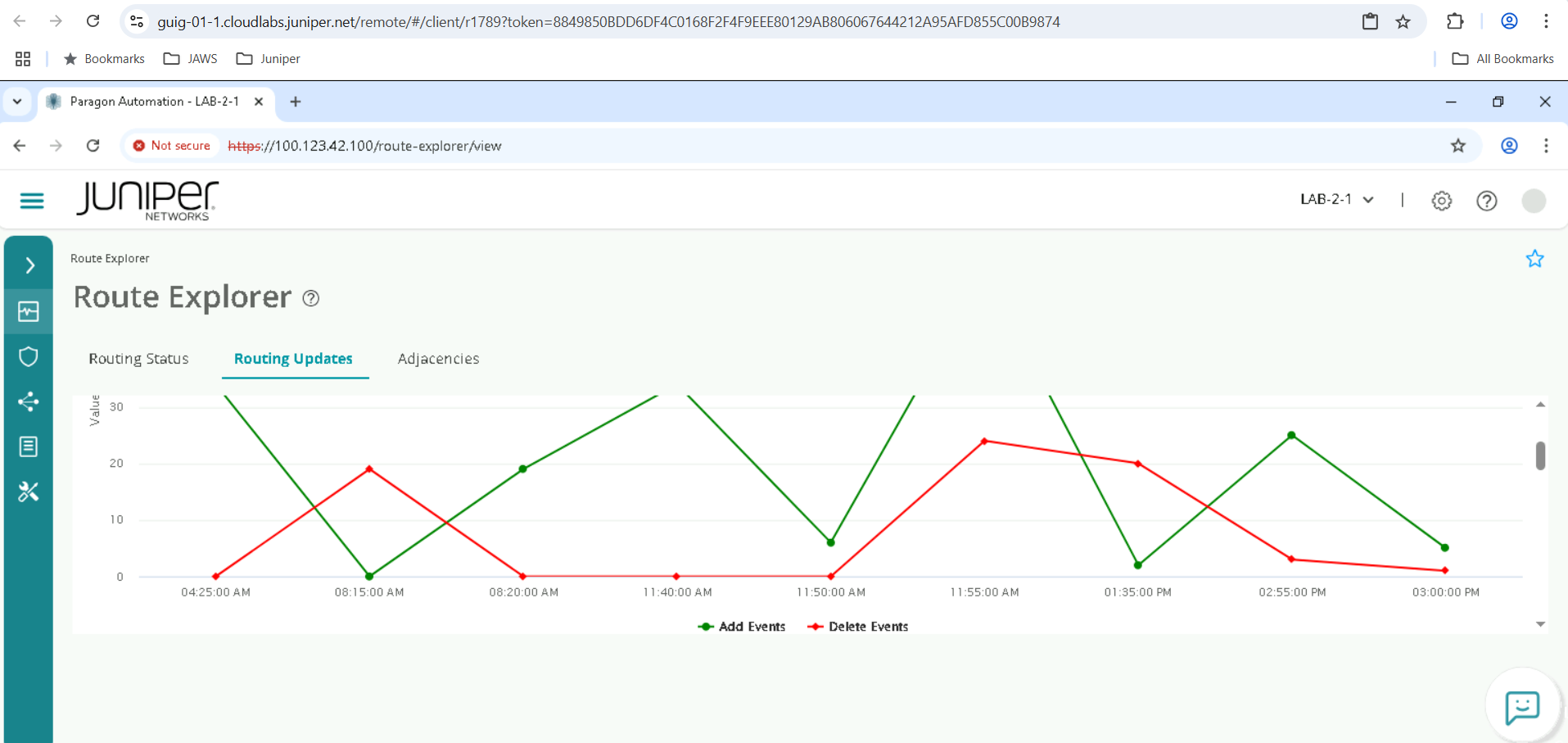This screenshot has width=1568, height=743.
Task: Click the Route Explorer help tooltip icon
Action: (310, 298)
